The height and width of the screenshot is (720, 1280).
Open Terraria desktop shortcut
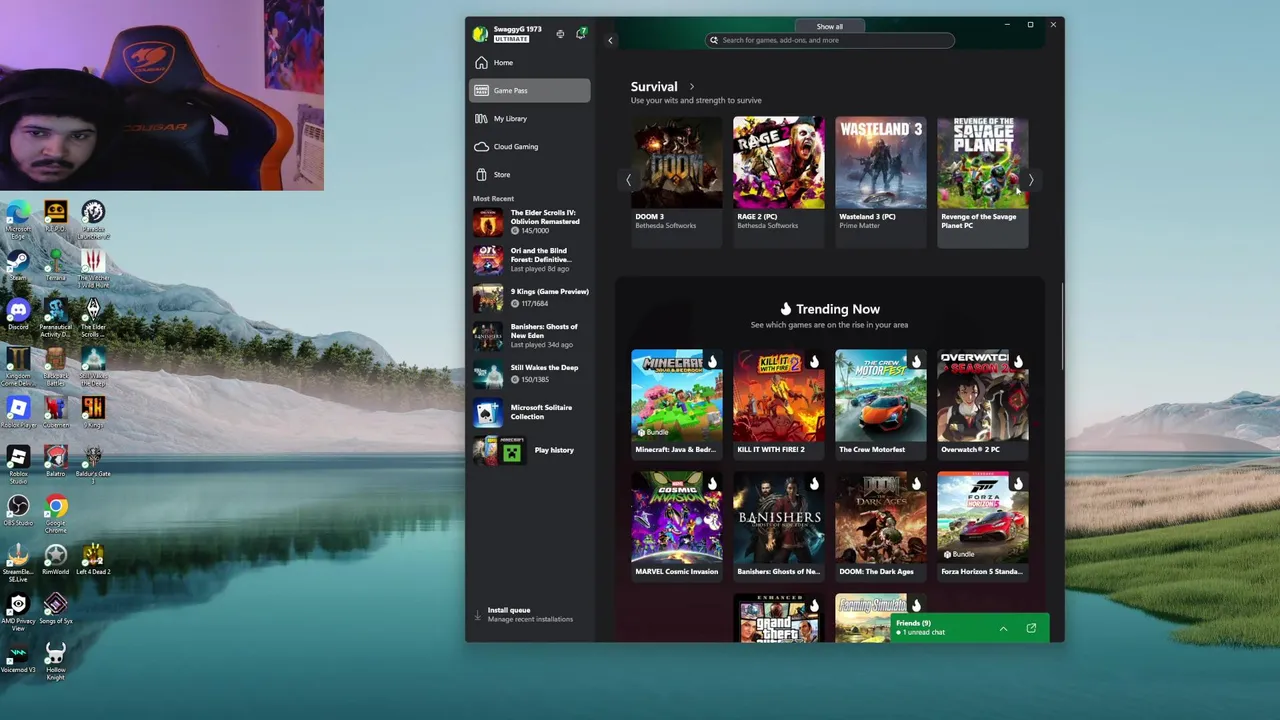[55, 266]
